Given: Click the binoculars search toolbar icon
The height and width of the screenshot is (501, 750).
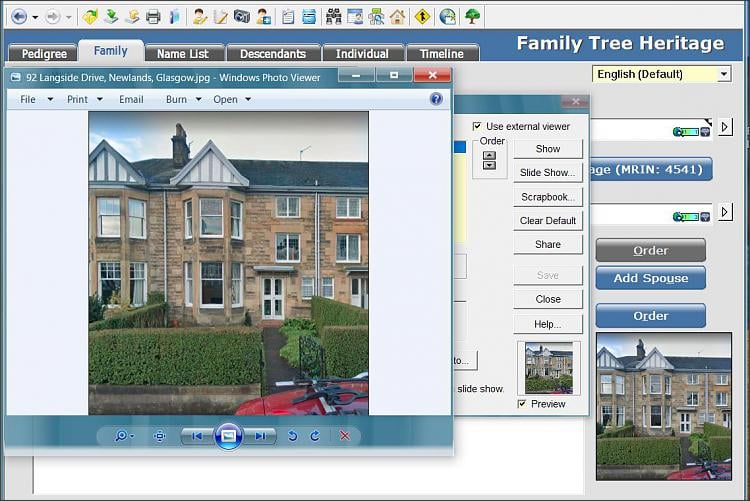Looking at the screenshot, I should 333,17.
